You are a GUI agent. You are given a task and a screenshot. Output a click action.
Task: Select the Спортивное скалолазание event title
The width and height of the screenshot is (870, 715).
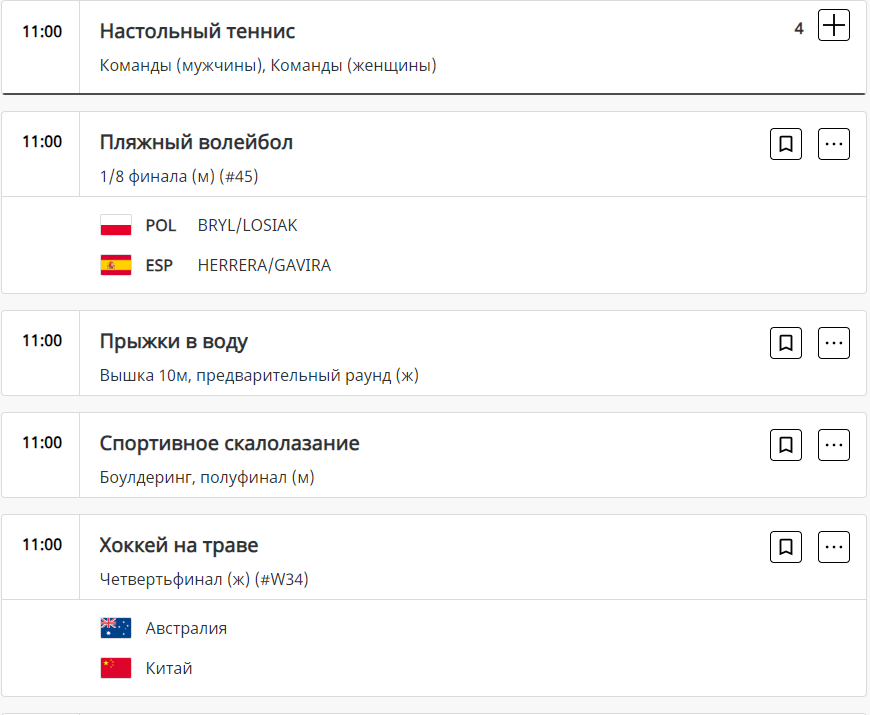(x=229, y=443)
